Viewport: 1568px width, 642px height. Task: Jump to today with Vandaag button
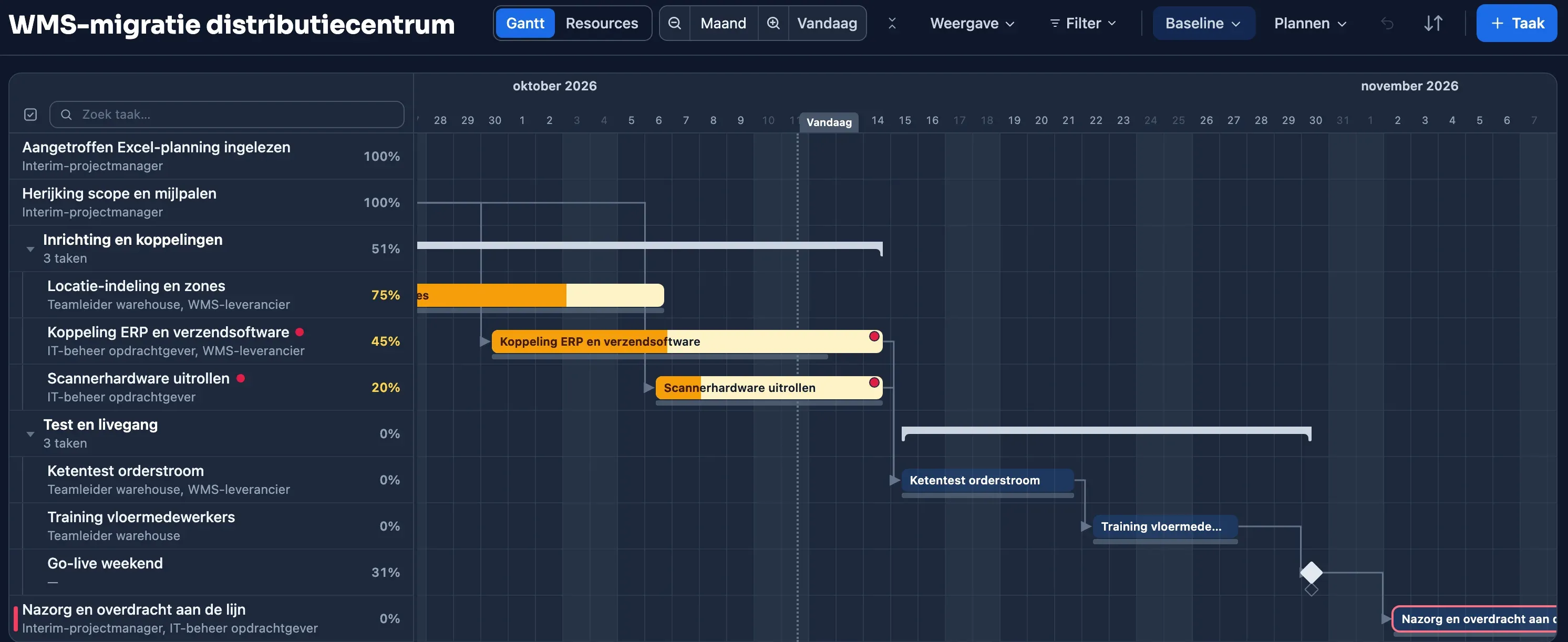(x=827, y=23)
